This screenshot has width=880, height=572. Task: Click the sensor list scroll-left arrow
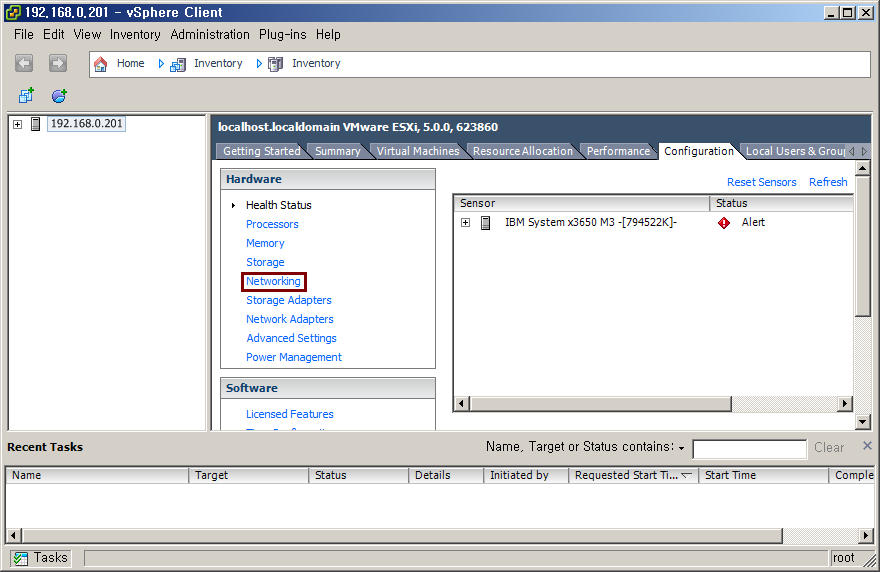[461, 404]
